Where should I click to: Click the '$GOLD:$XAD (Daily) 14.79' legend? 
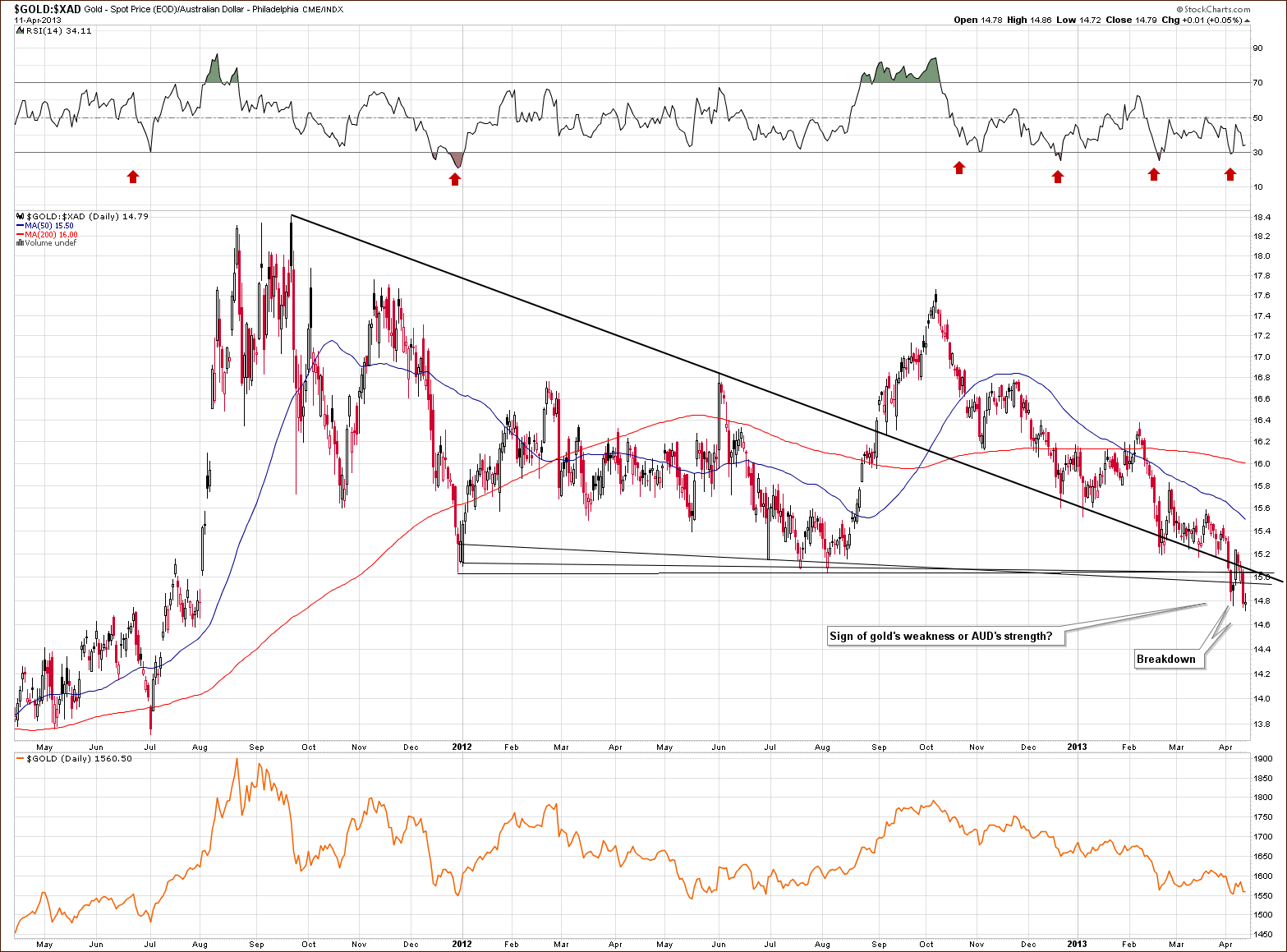tap(87, 216)
